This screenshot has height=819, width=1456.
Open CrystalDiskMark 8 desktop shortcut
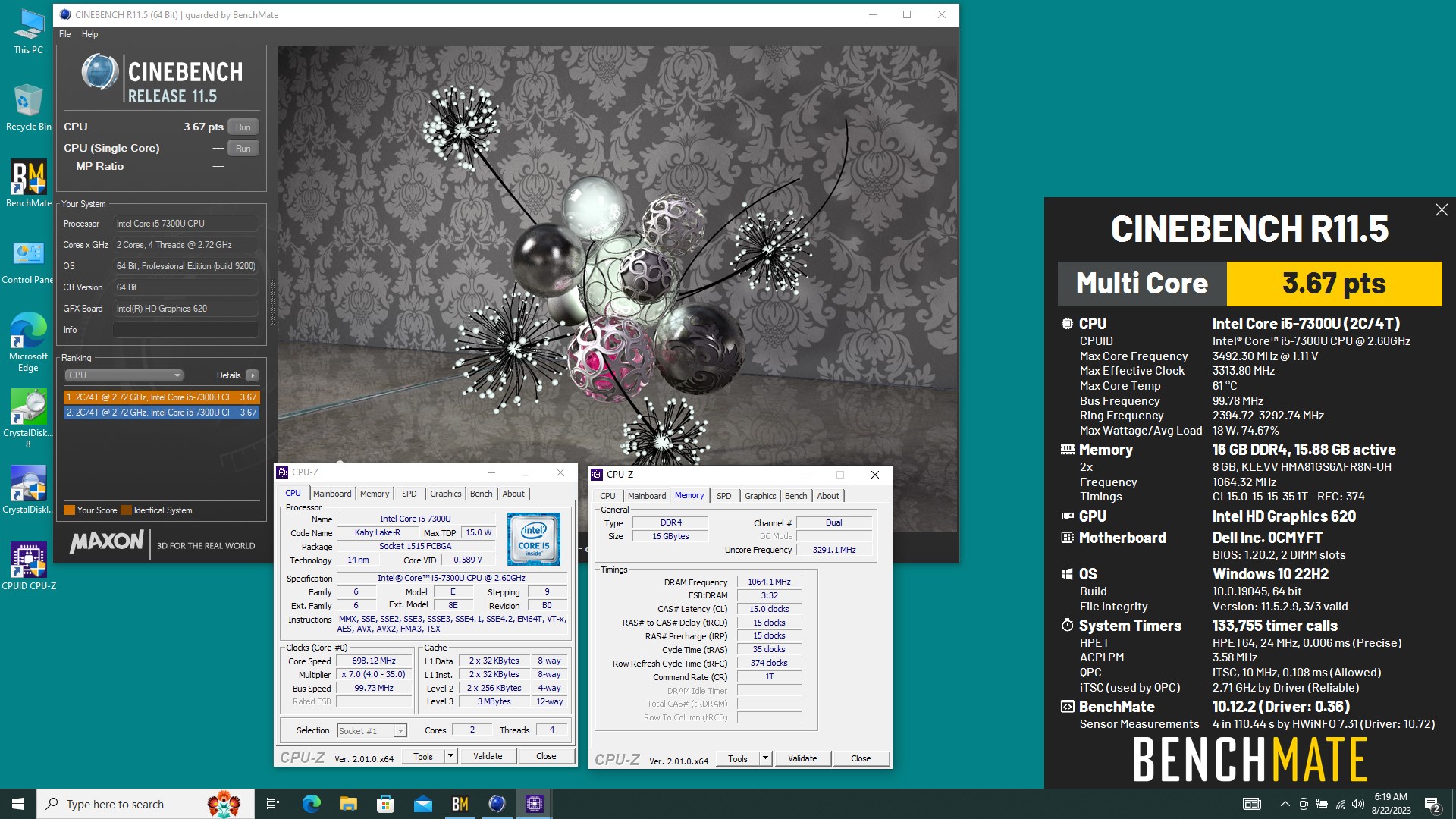click(x=28, y=419)
